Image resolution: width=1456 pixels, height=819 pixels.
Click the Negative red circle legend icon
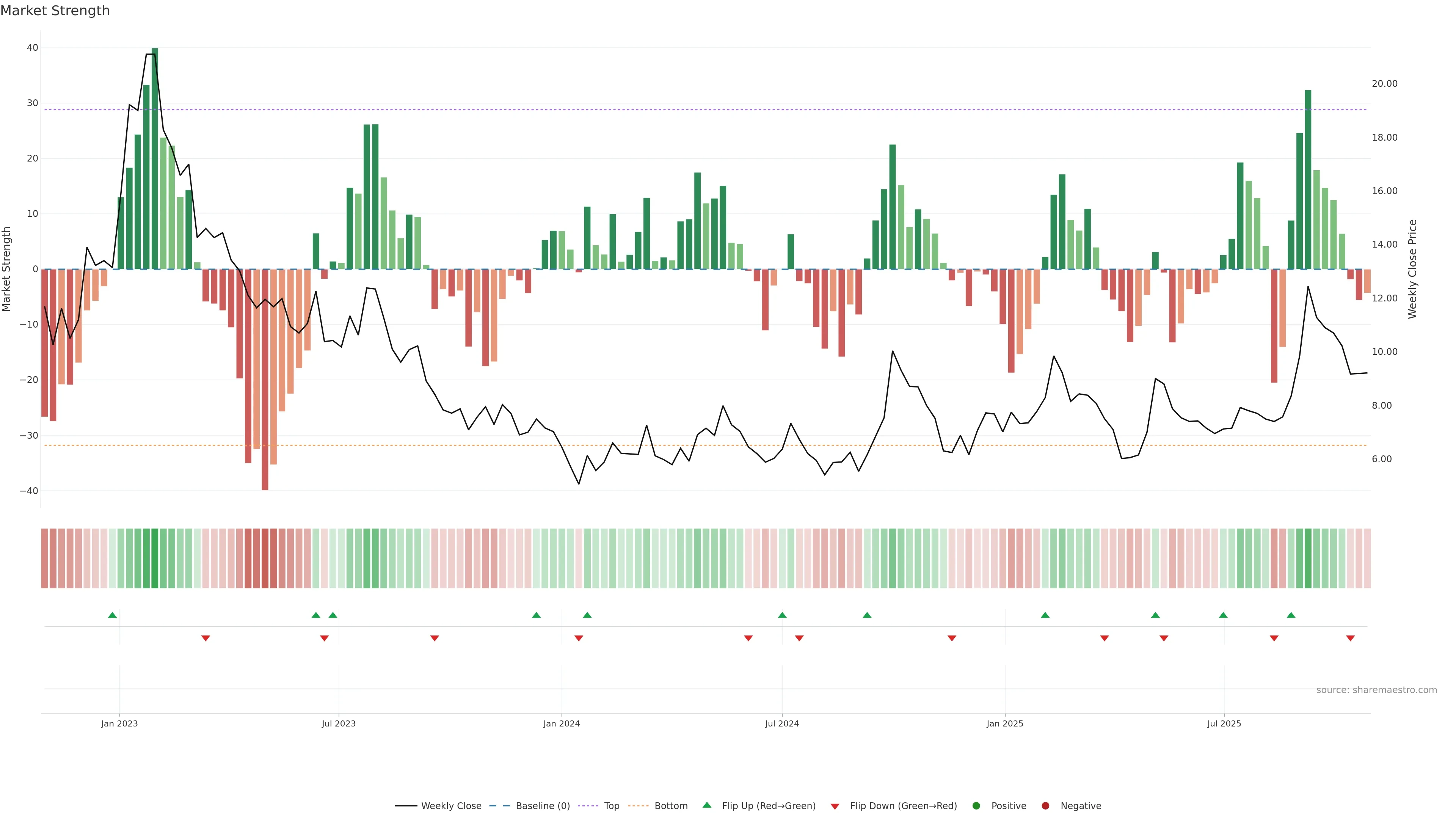(1045, 806)
